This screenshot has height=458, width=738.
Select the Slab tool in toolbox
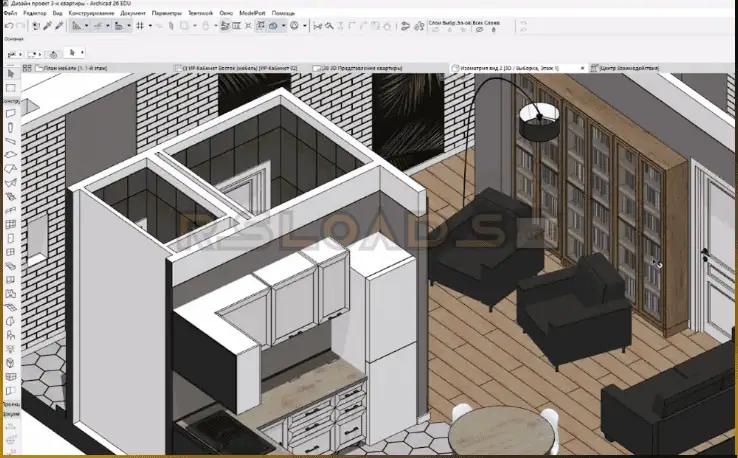point(11,155)
